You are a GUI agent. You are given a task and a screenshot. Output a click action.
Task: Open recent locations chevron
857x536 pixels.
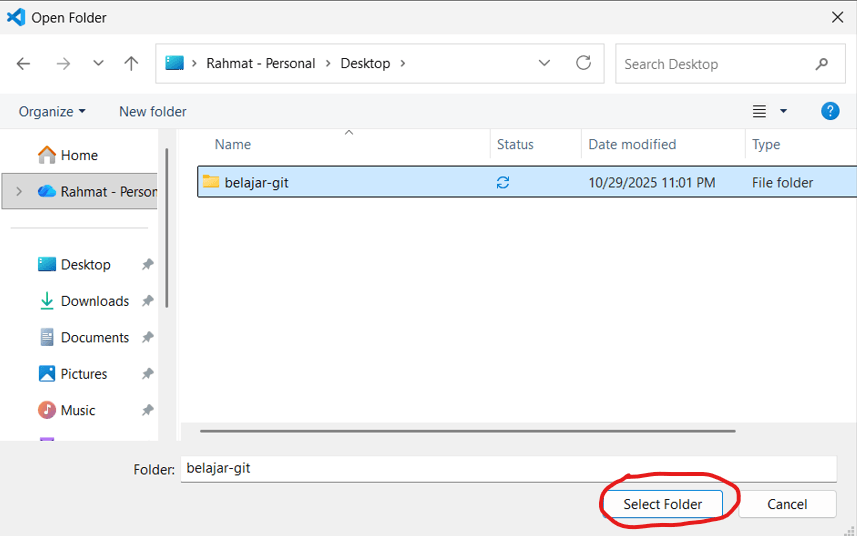(98, 63)
